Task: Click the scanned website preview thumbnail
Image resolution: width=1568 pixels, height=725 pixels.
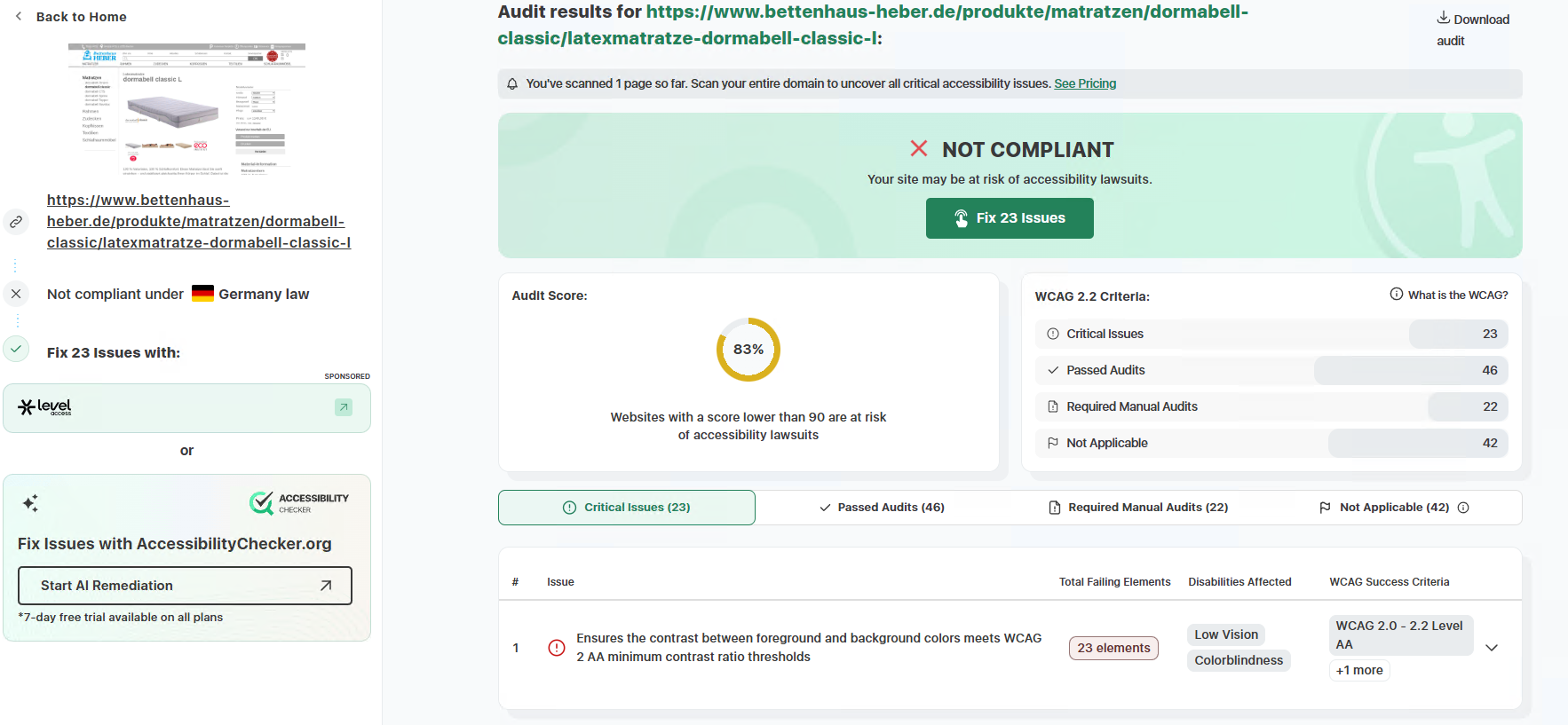Action: point(186,108)
